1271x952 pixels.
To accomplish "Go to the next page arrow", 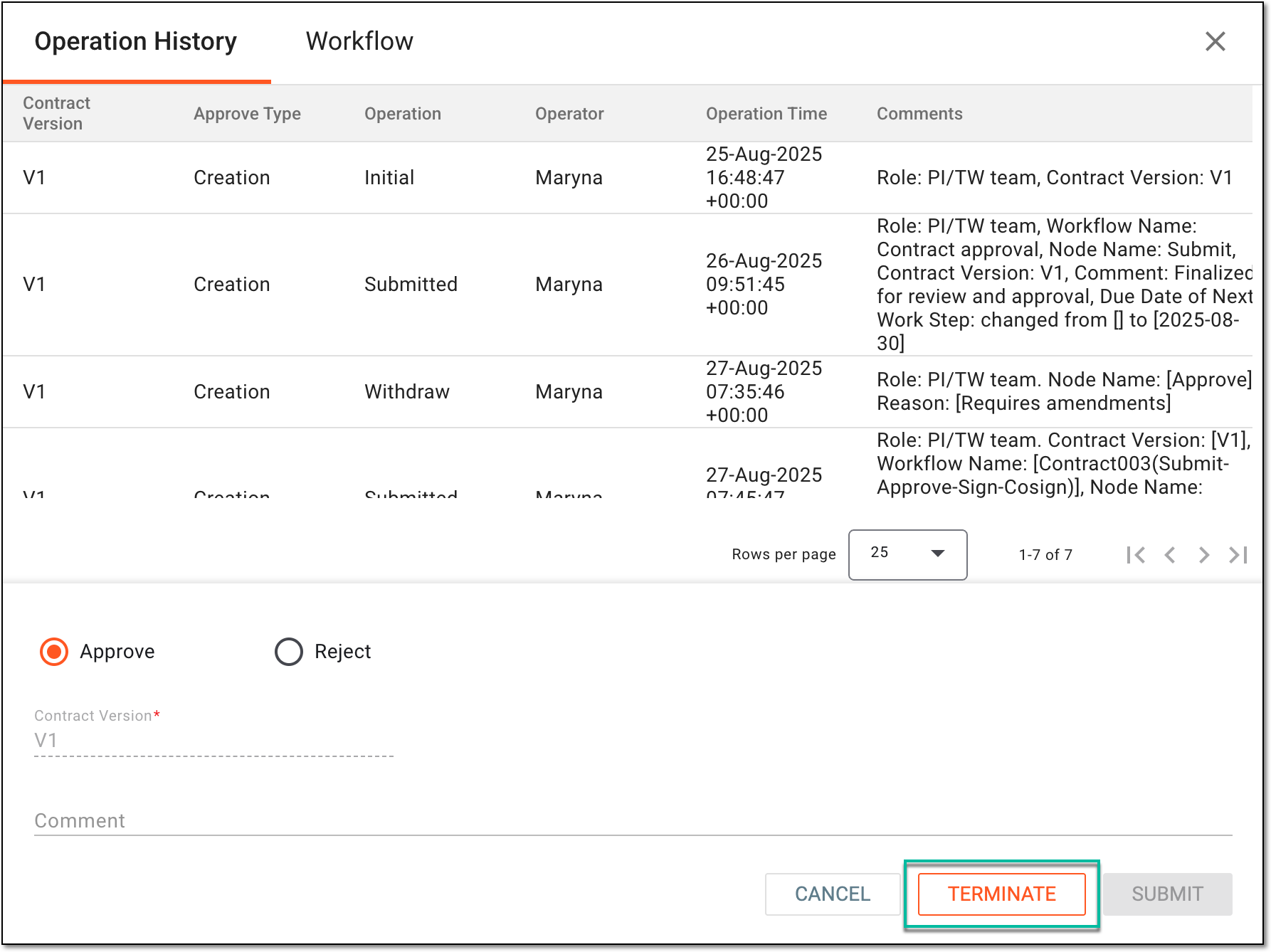I will [1204, 555].
